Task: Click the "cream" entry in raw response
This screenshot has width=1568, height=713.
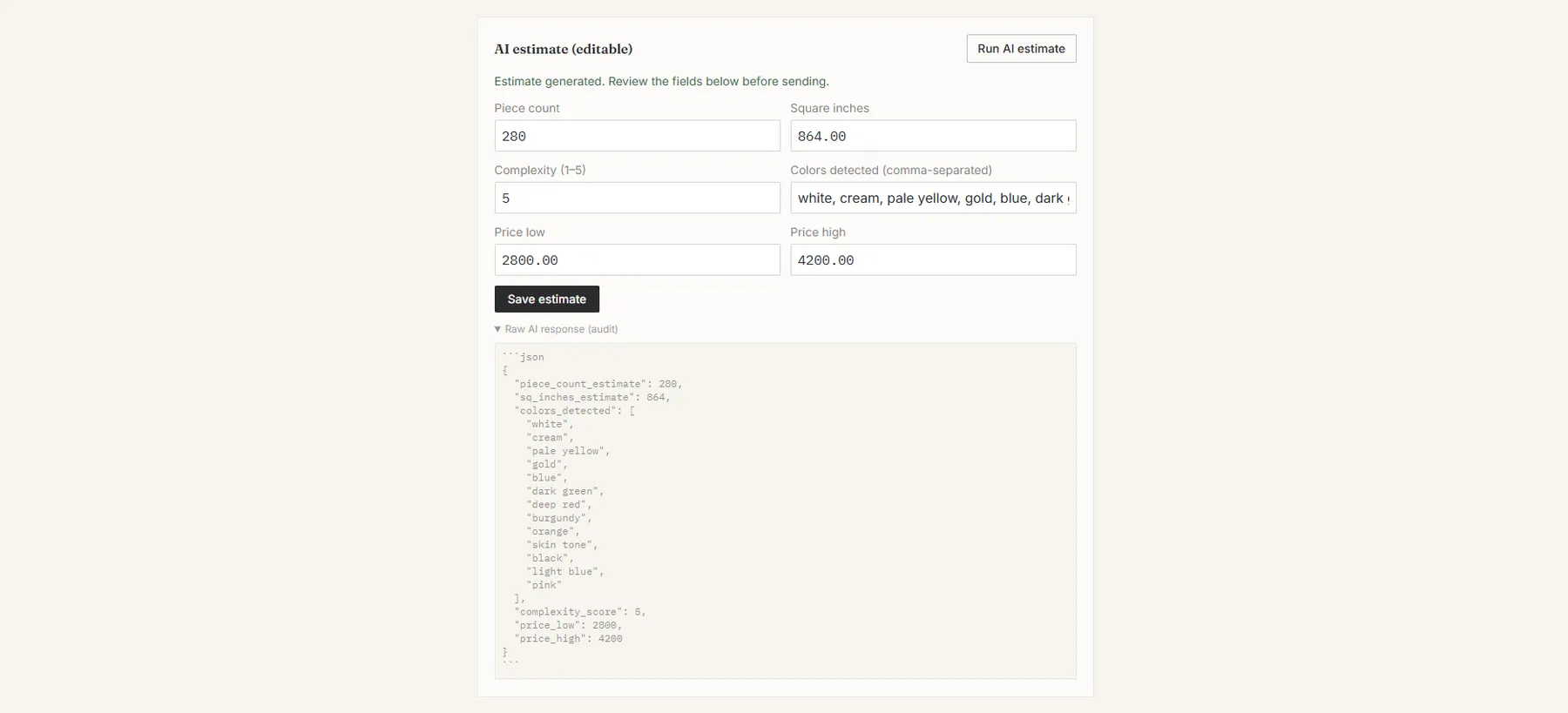Action: [x=550, y=438]
